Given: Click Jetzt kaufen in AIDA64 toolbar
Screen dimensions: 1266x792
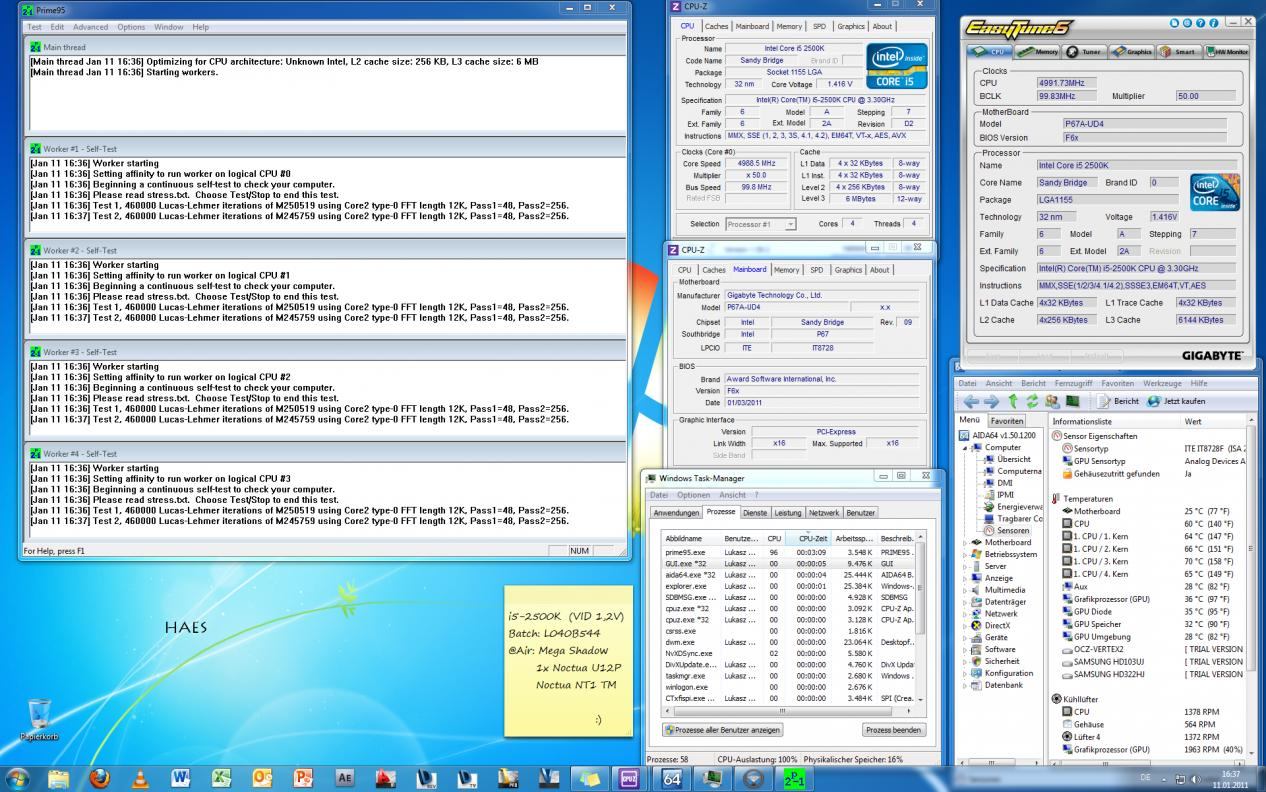Looking at the screenshot, I should 1176,401.
